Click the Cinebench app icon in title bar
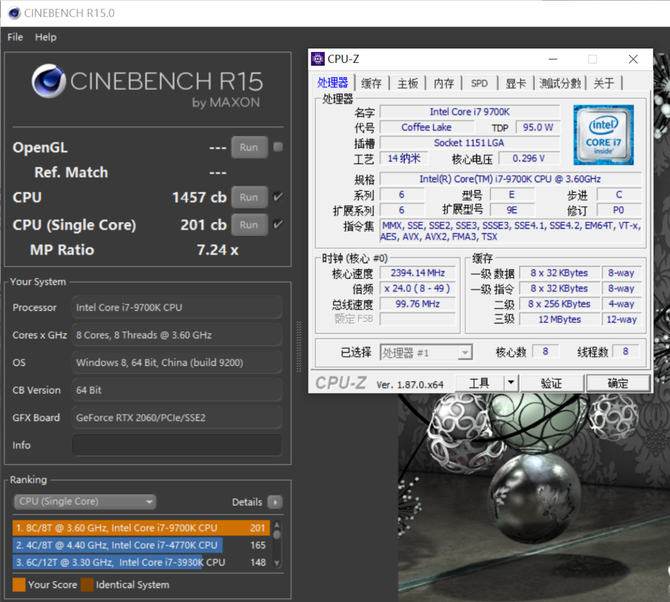 point(14,13)
